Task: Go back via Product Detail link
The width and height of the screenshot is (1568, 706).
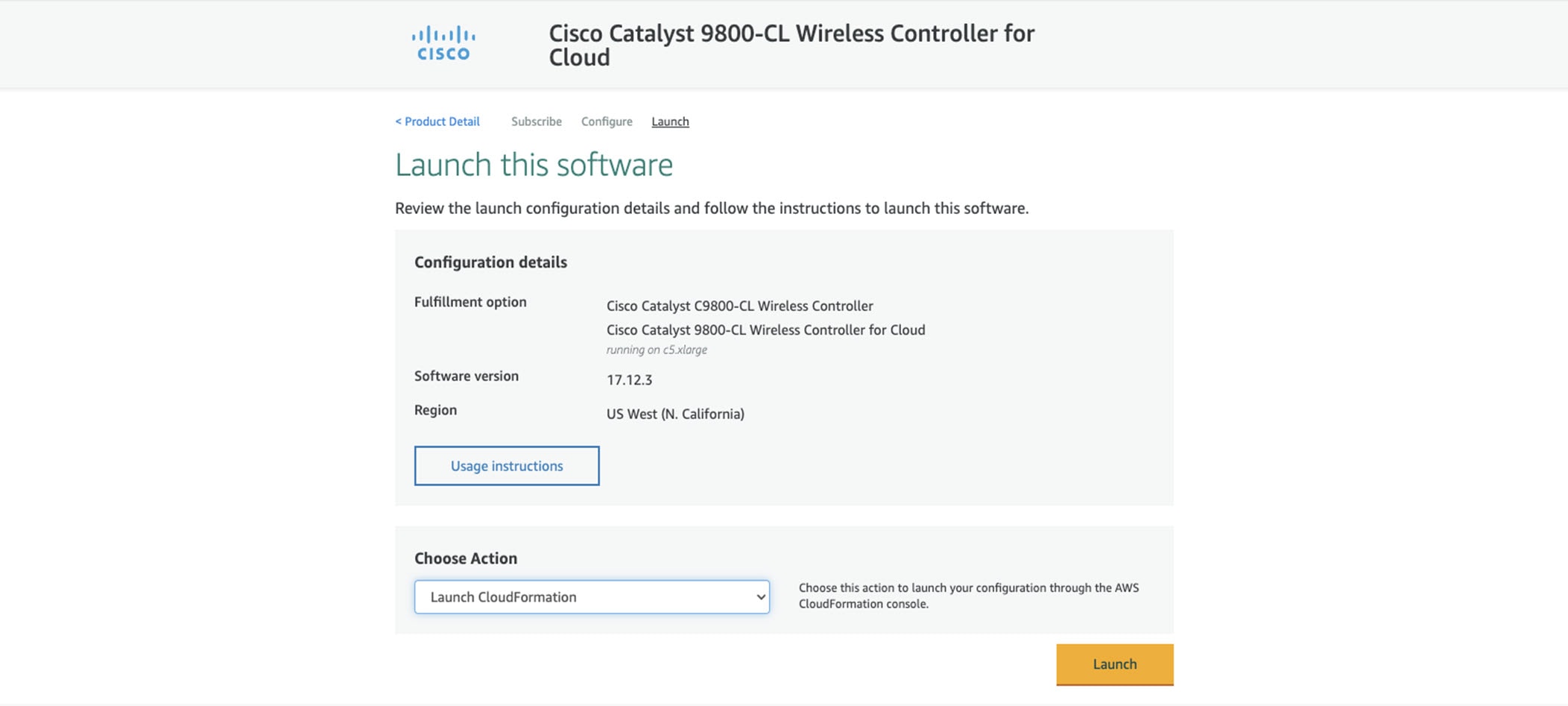Action: pyautogui.click(x=437, y=122)
